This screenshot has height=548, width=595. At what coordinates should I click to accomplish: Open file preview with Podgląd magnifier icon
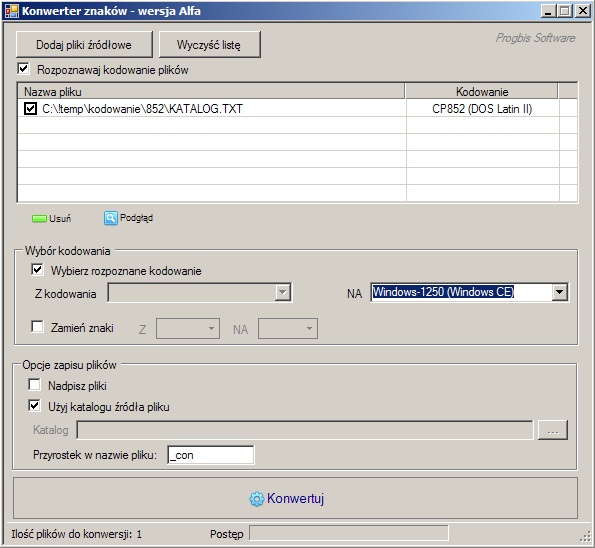tap(110, 218)
